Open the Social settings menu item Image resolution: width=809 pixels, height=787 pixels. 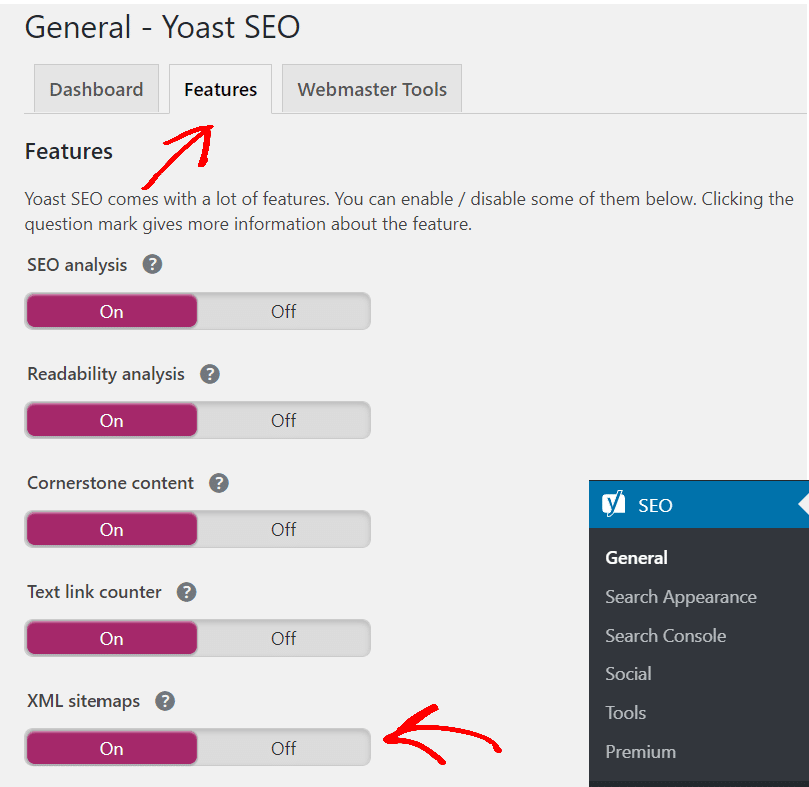pyautogui.click(x=628, y=673)
